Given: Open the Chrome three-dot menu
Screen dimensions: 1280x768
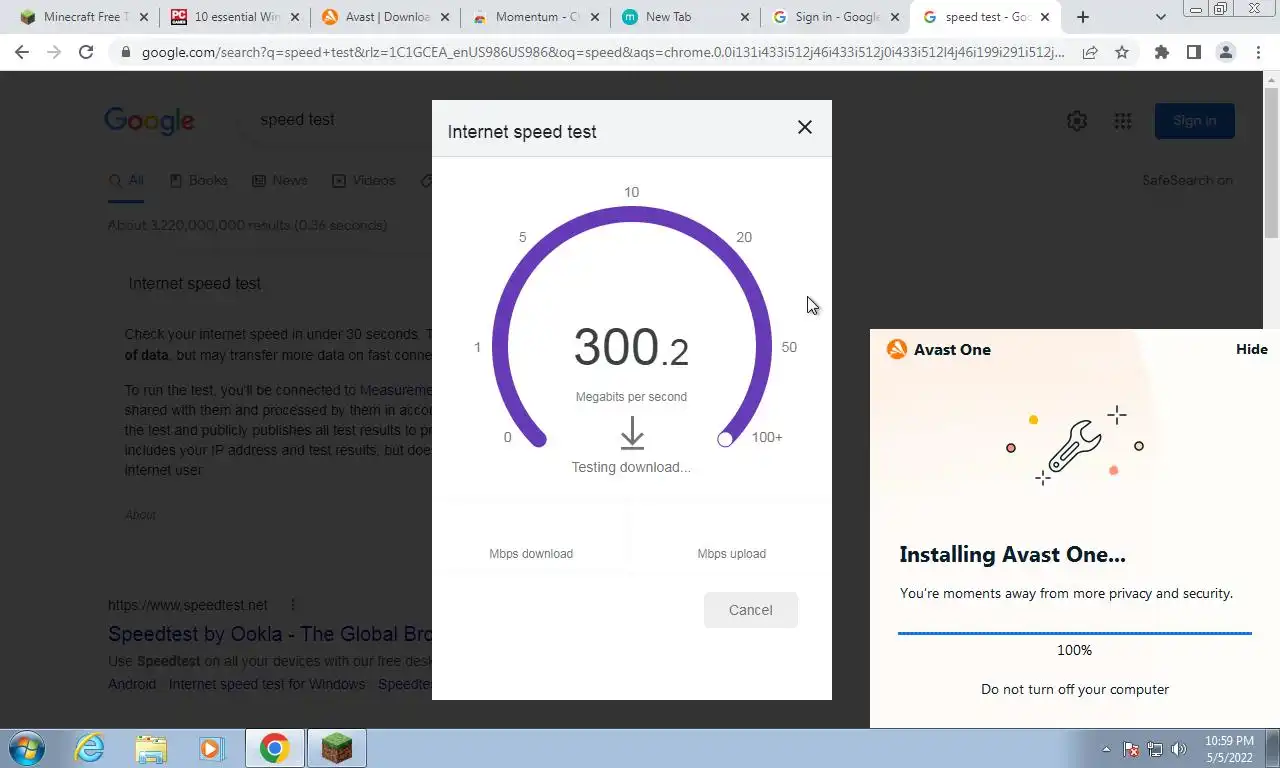Looking at the screenshot, I should [x=1257, y=52].
